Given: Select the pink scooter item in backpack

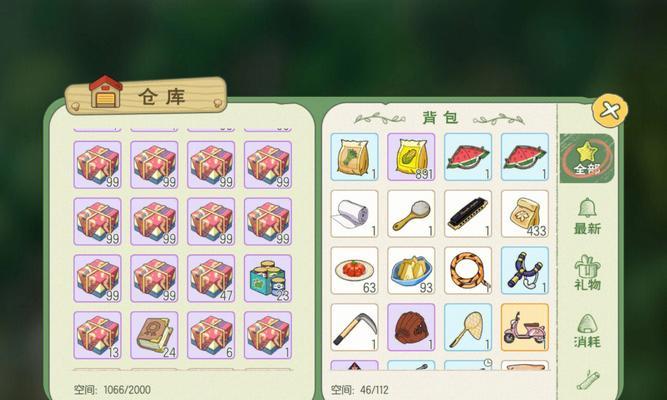Looking at the screenshot, I should 525,327.
